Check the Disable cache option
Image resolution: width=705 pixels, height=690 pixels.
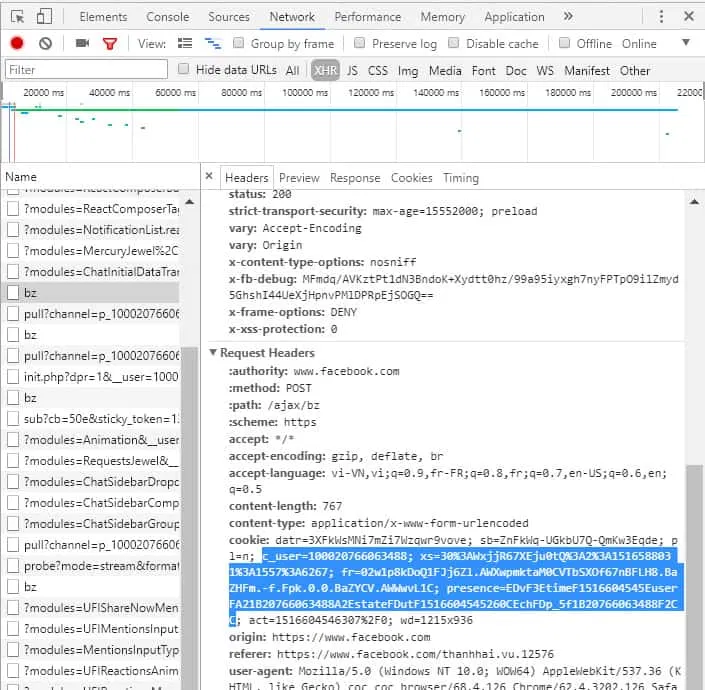pos(454,43)
